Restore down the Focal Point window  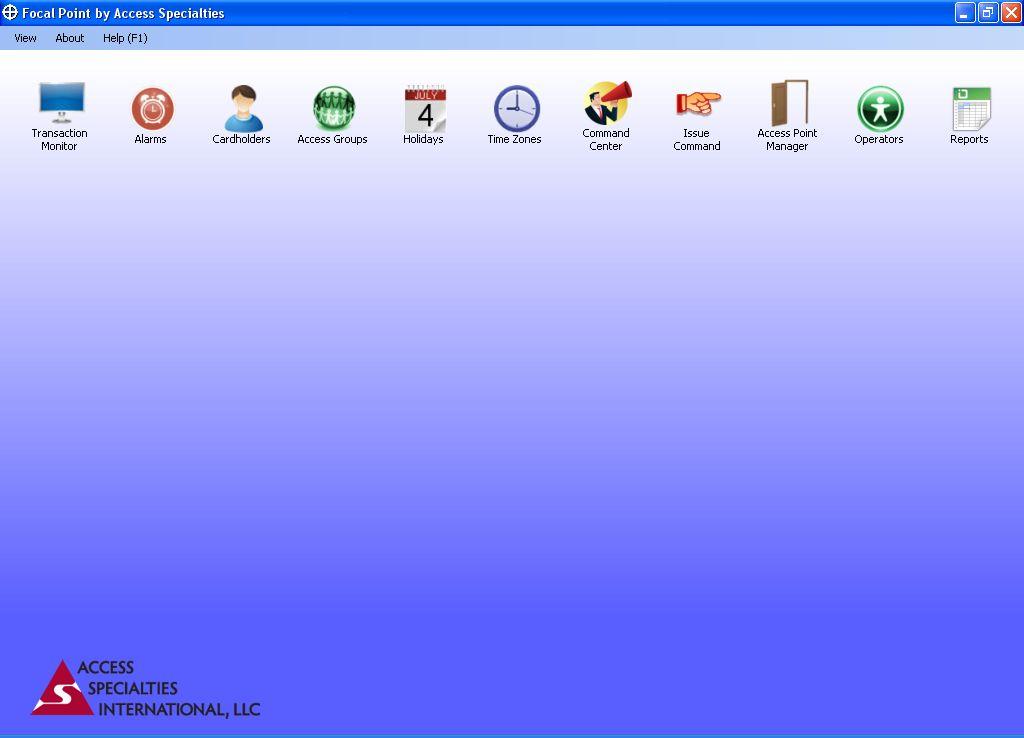coord(988,12)
